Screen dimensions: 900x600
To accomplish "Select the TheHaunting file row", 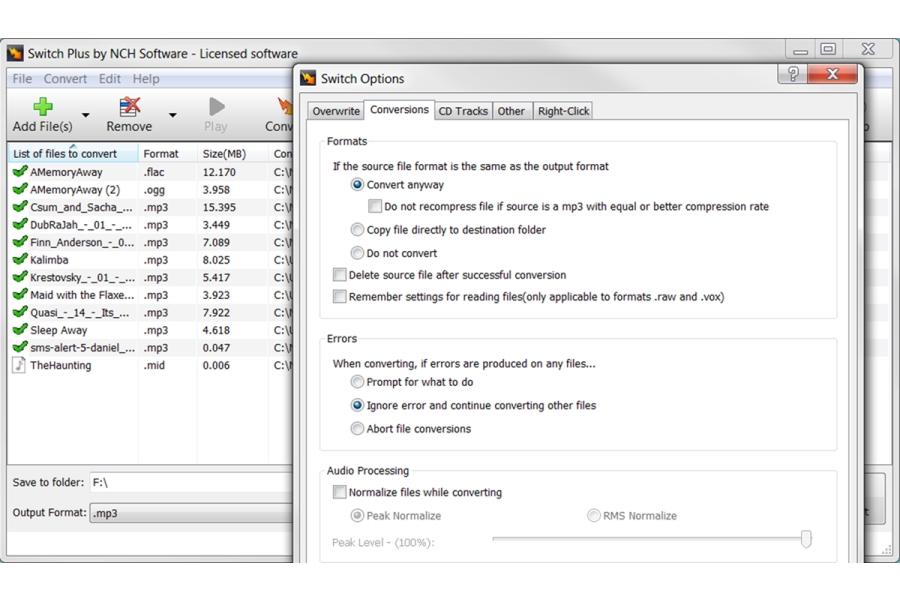I will (x=150, y=365).
